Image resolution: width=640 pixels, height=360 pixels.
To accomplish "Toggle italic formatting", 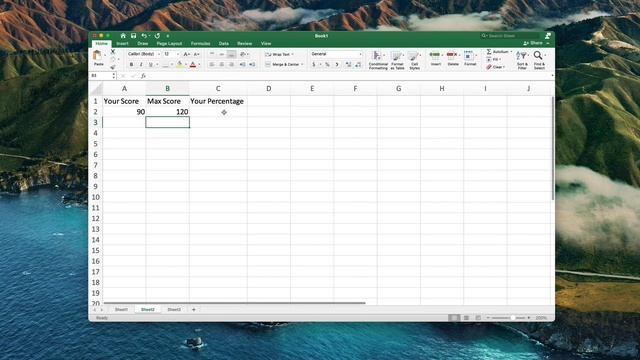I will (141, 64).
